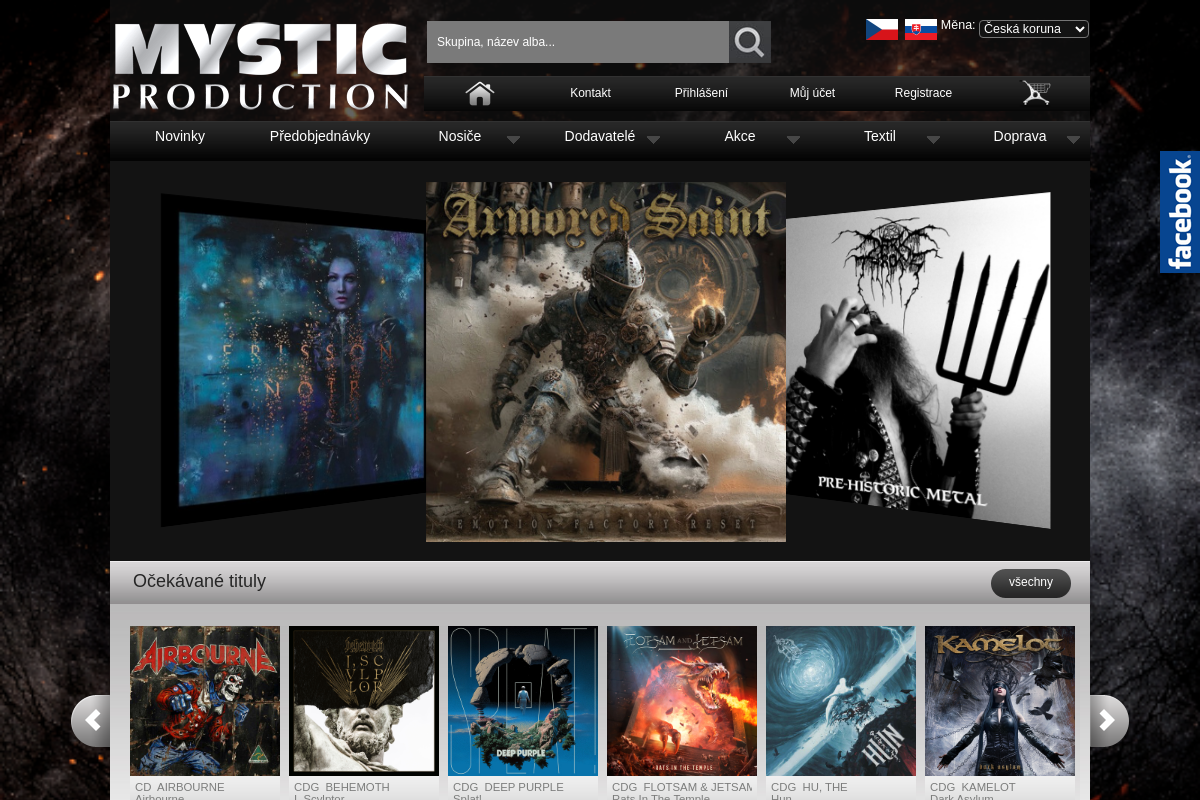Open the Kamelot album cover
Viewport: 1200px width, 800px height.
(1000, 701)
